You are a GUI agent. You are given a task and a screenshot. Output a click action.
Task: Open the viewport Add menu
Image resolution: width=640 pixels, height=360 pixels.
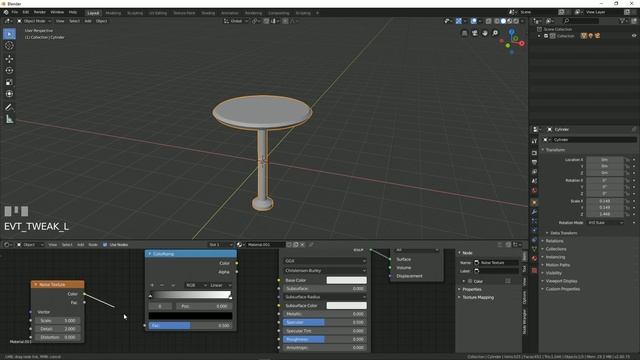click(88, 21)
